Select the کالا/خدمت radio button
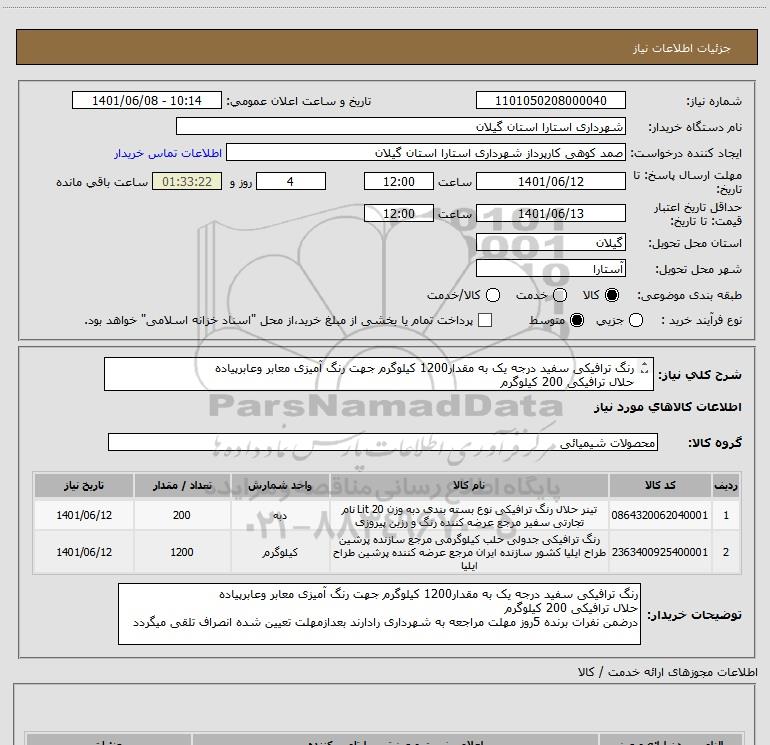The height and width of the screenshot is (745, 770). click(493, 295)
